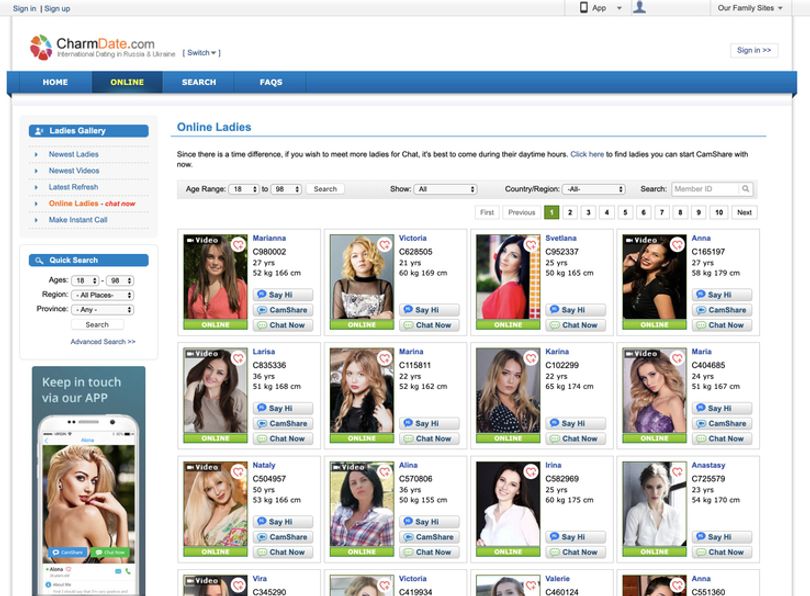Viewport: 810px width, 596px height.
Task: Open Marianna's Video badge
Action: tap(202, 240)
